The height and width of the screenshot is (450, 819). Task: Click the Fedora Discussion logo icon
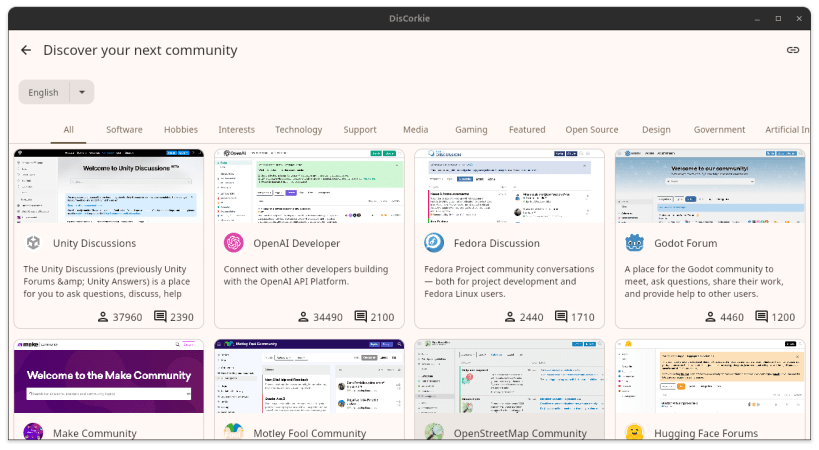(434, 243)
